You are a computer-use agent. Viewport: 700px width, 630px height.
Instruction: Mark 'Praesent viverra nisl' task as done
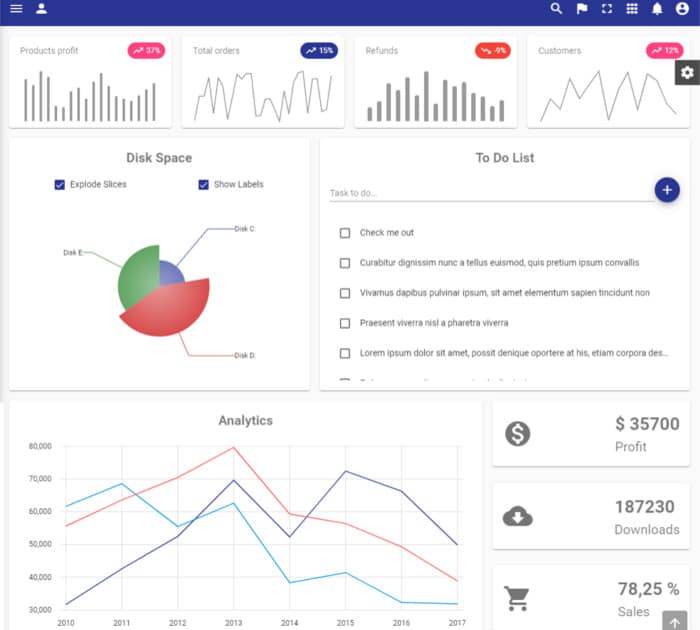point(345,323)
